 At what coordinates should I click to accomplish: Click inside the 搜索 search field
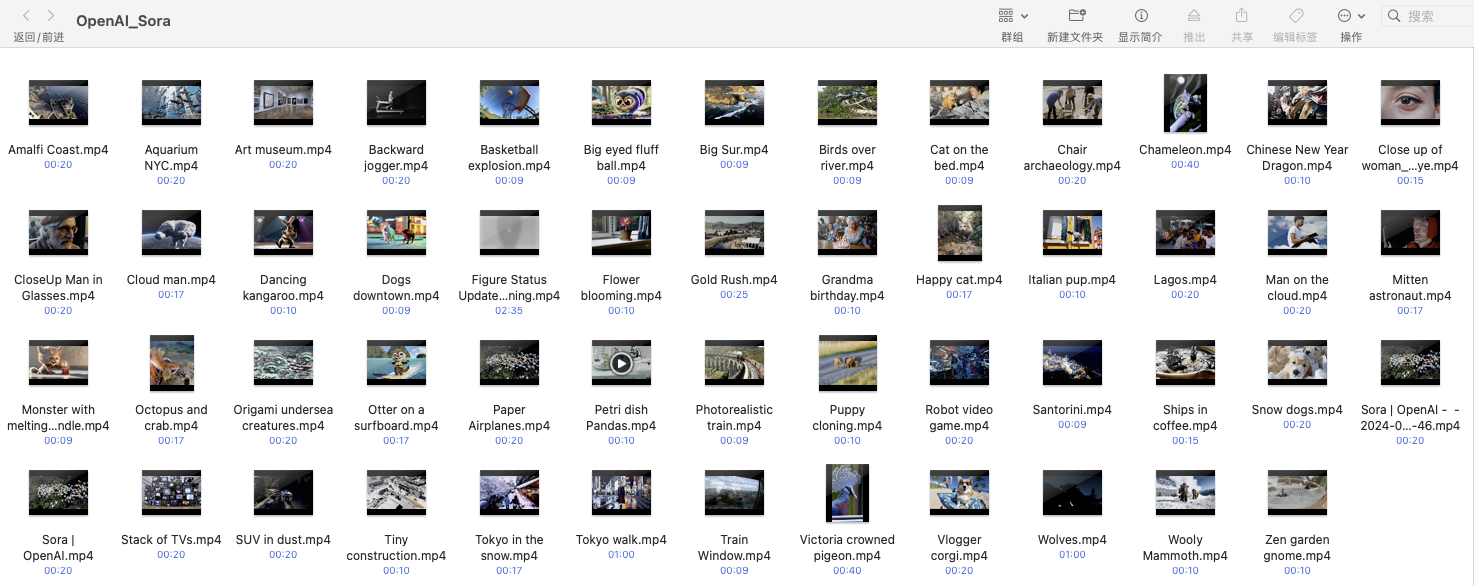tap(1426, 16)
